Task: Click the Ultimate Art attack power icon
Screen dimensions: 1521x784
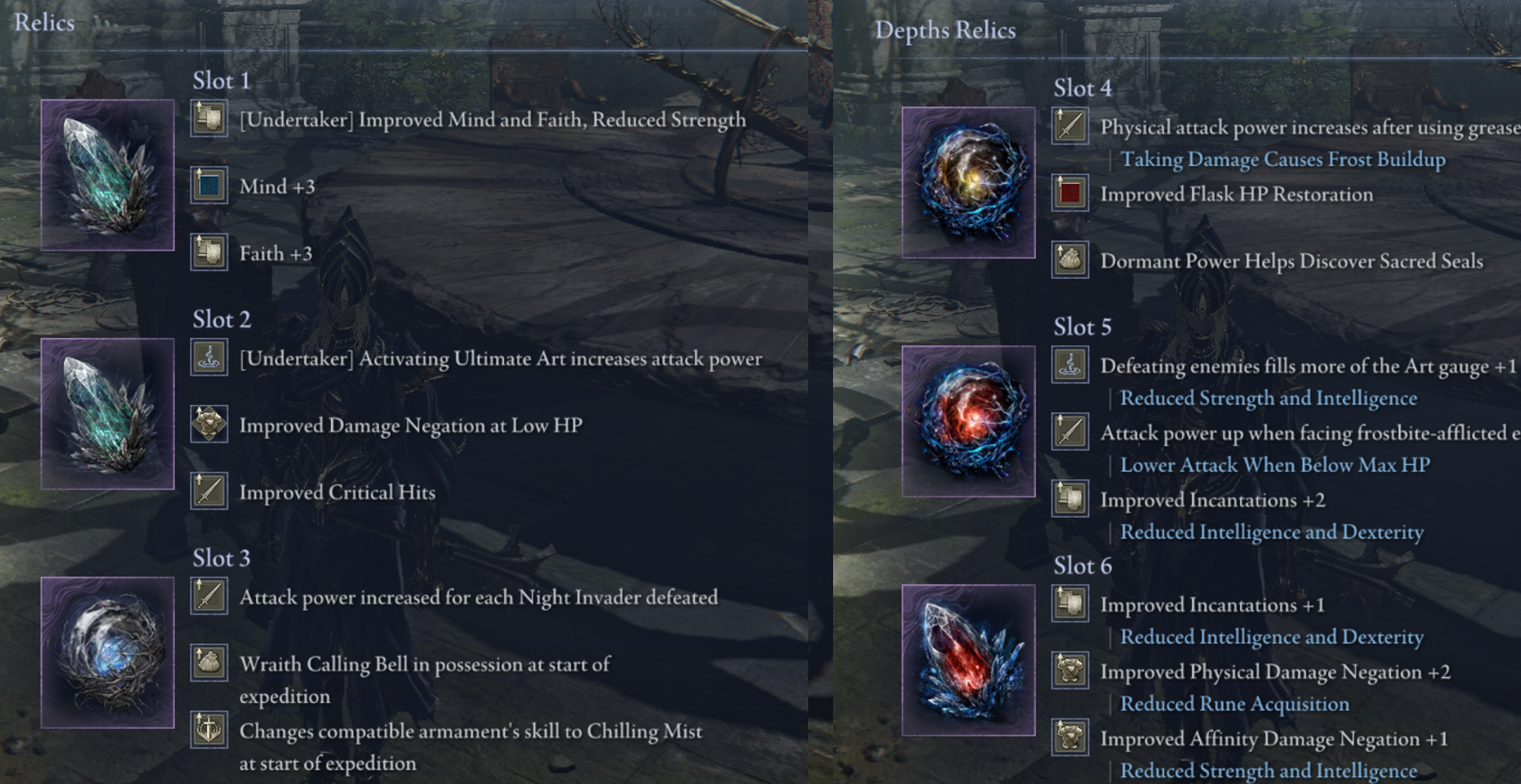Action: tap(209, 358)
